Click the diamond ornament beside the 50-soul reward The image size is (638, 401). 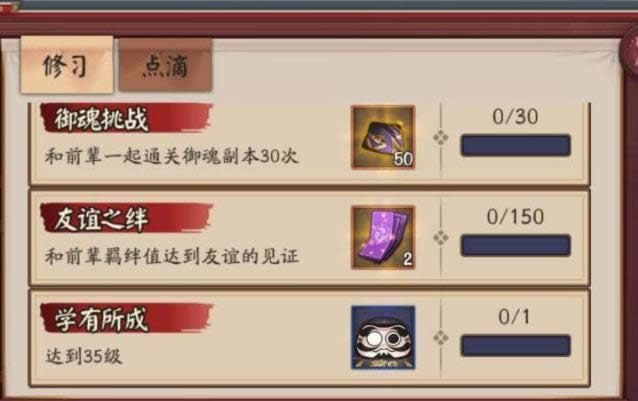click(x=441, y=138)
